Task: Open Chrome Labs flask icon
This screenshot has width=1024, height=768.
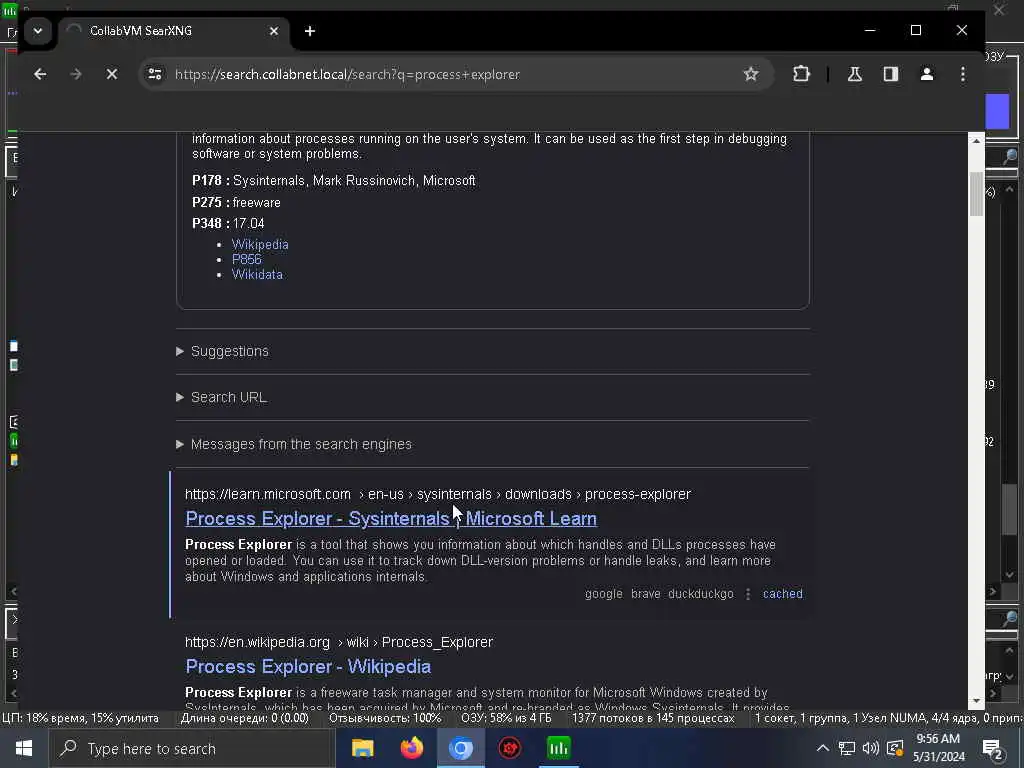Action: point(855,74)
